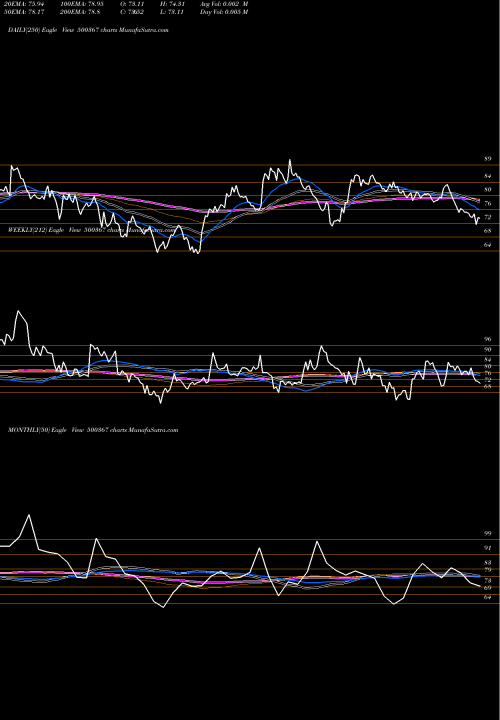The width and height of the screenshot is (500, 720).
Task: Click the DAILY(250) Eagle View chart title
Action: (88, 30)
